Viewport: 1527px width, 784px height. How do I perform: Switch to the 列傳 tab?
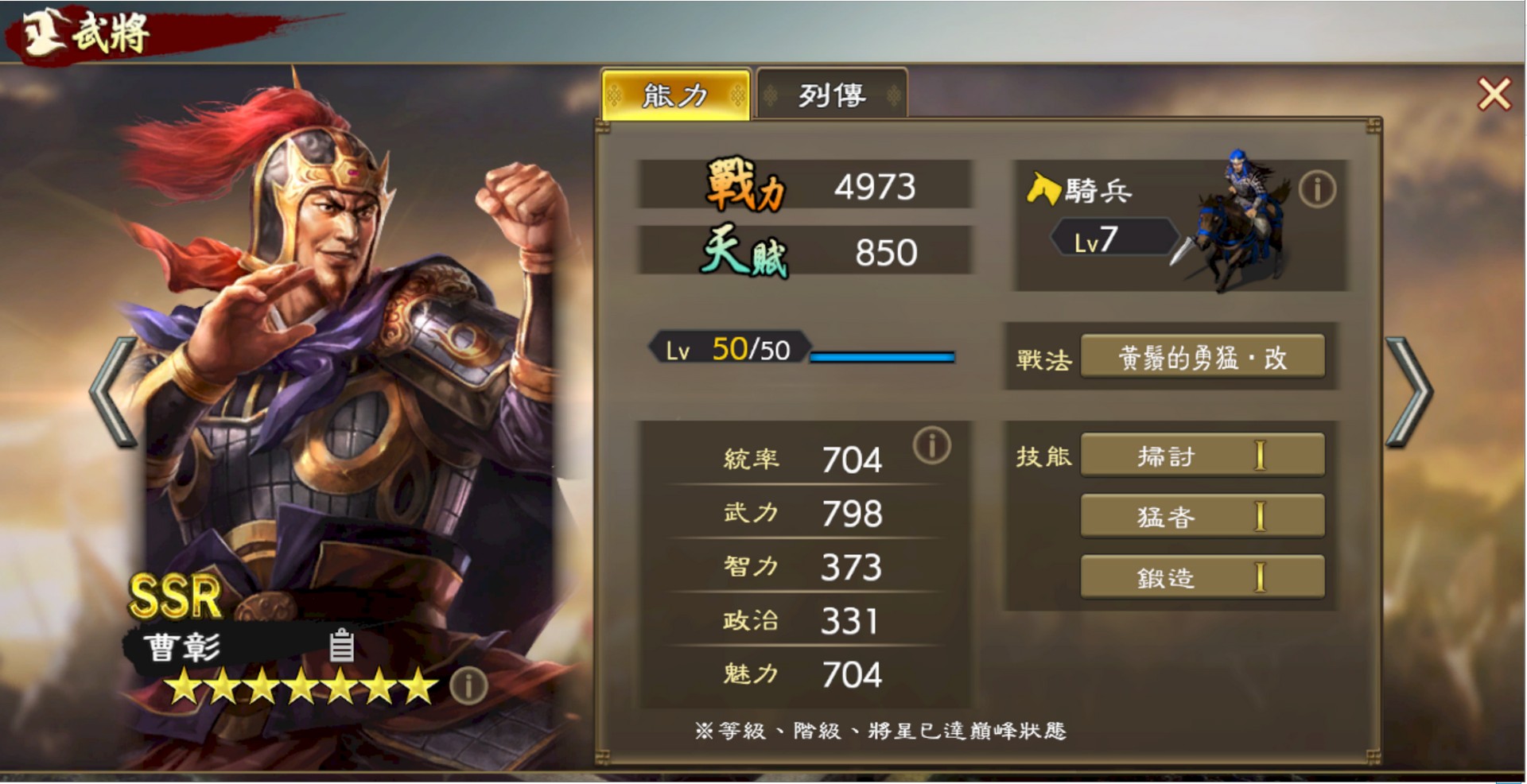point(832,95)
